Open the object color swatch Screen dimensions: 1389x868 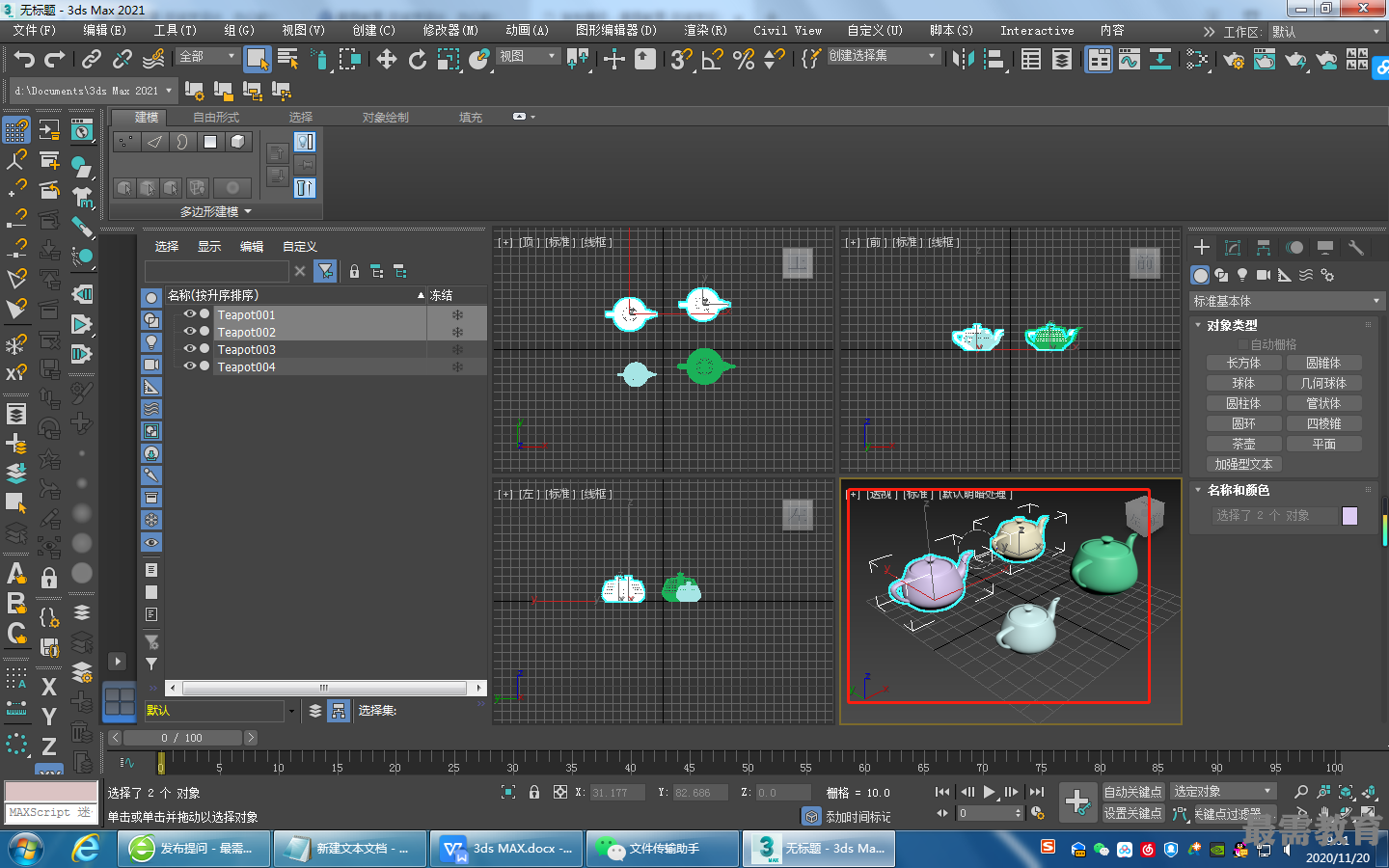click(1350, 516)
